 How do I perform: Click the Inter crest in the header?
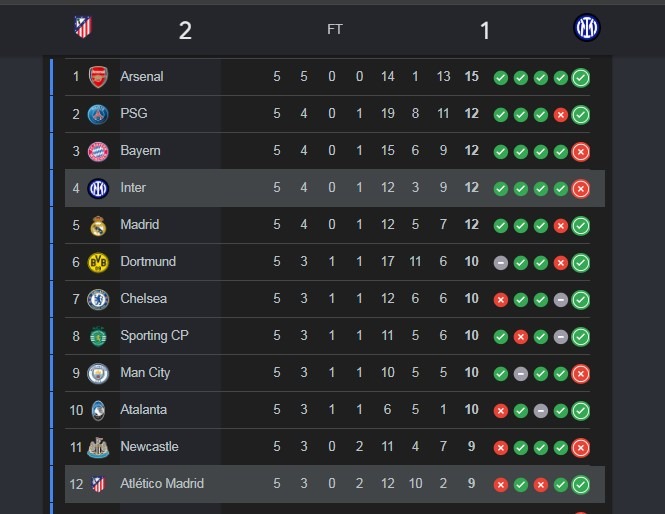tap(586, 28)
